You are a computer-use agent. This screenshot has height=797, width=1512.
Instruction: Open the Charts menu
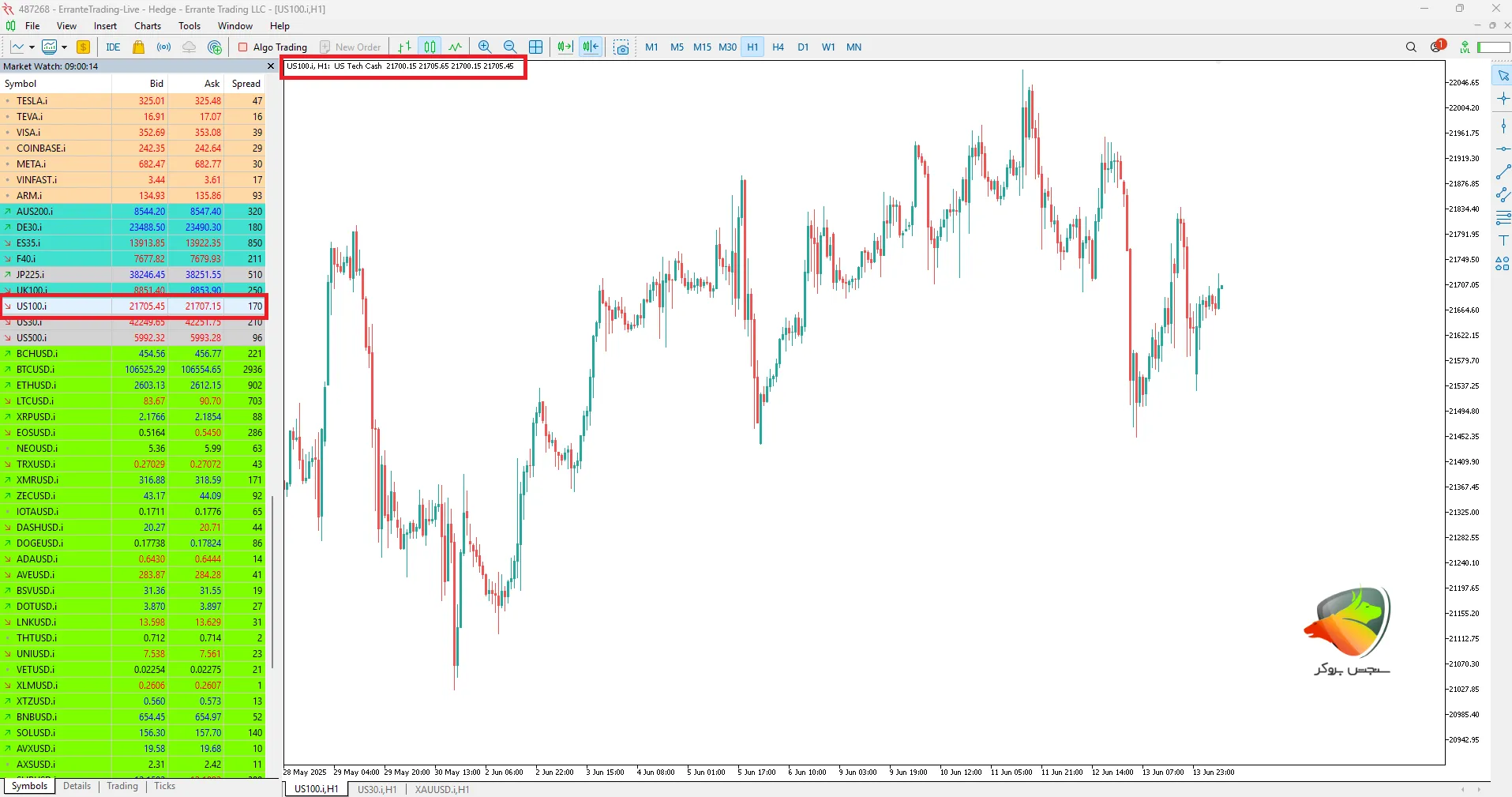[x=147, y=26]
